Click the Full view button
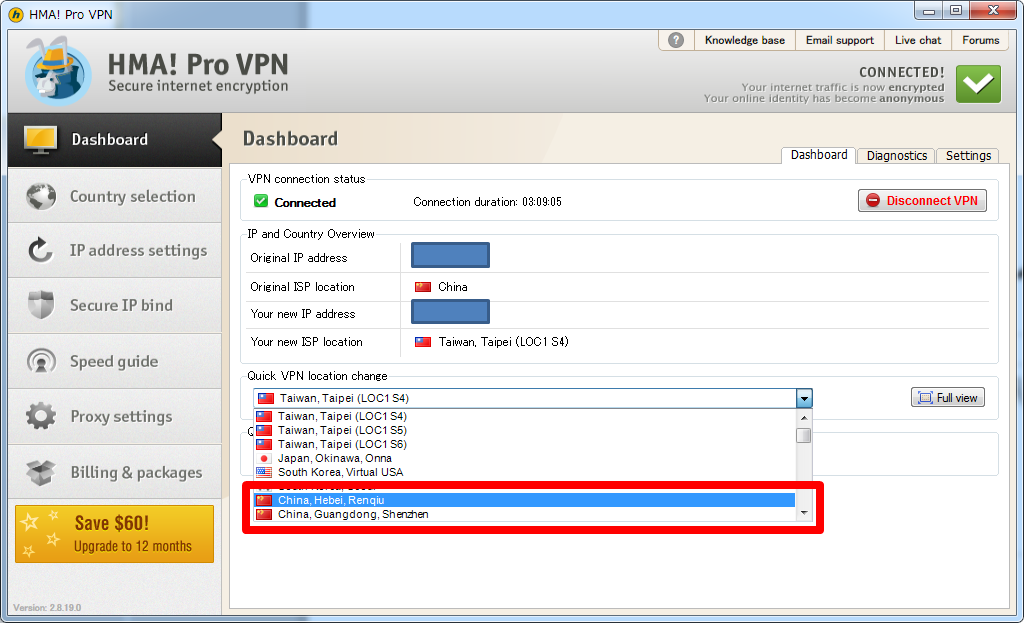This screenshot has width=1024, height=623. 948,398
